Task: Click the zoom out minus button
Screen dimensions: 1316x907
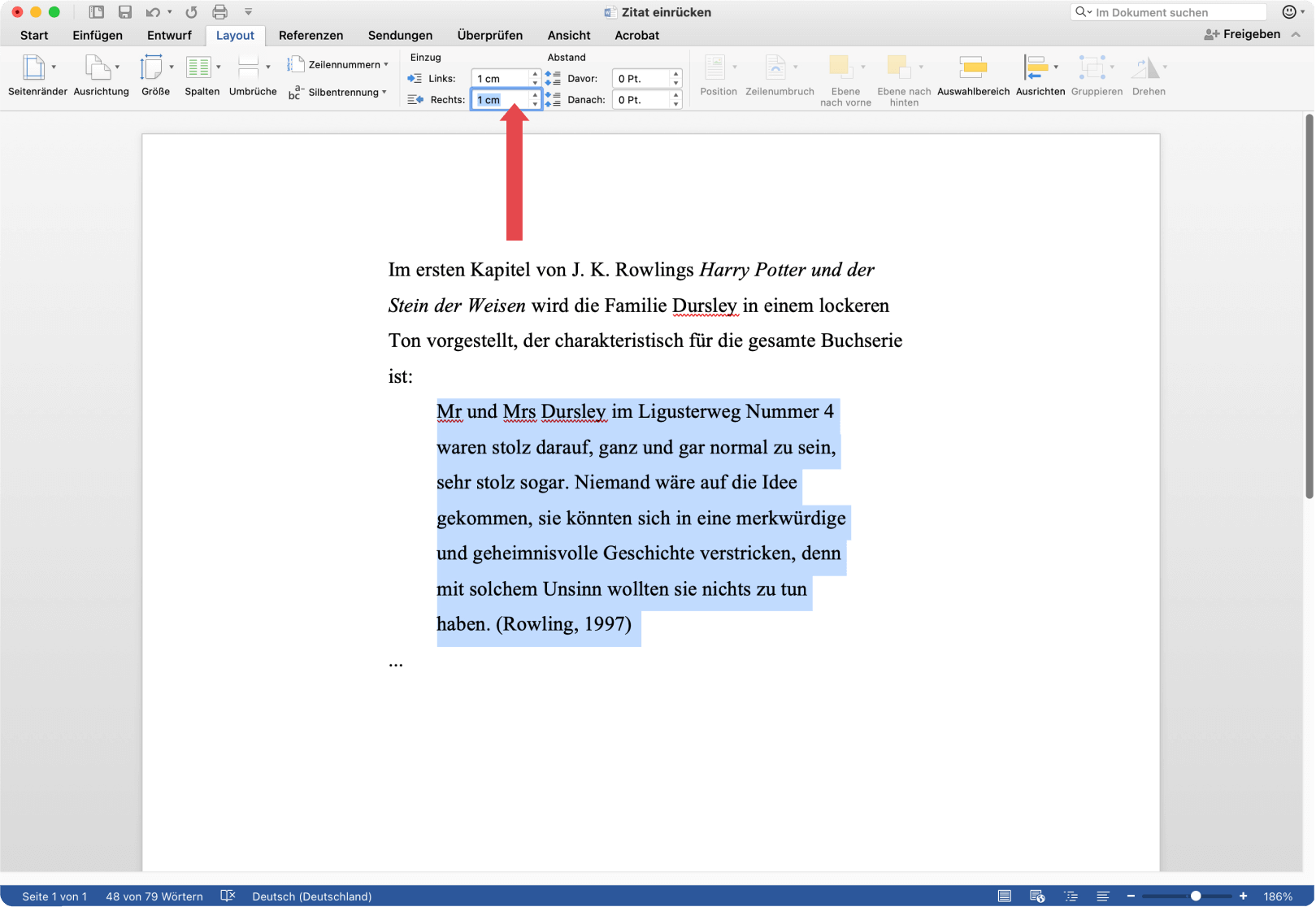Action: tap(1131, 896)
